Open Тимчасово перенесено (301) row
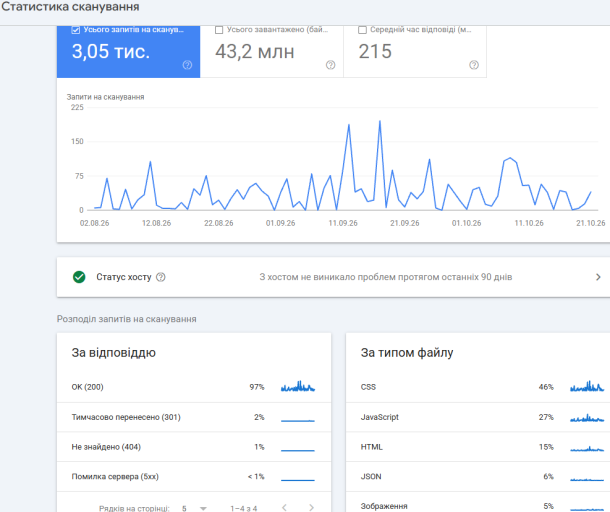This screenshot has height=512, width=610. pyautogui.click(x=194, y=417)
